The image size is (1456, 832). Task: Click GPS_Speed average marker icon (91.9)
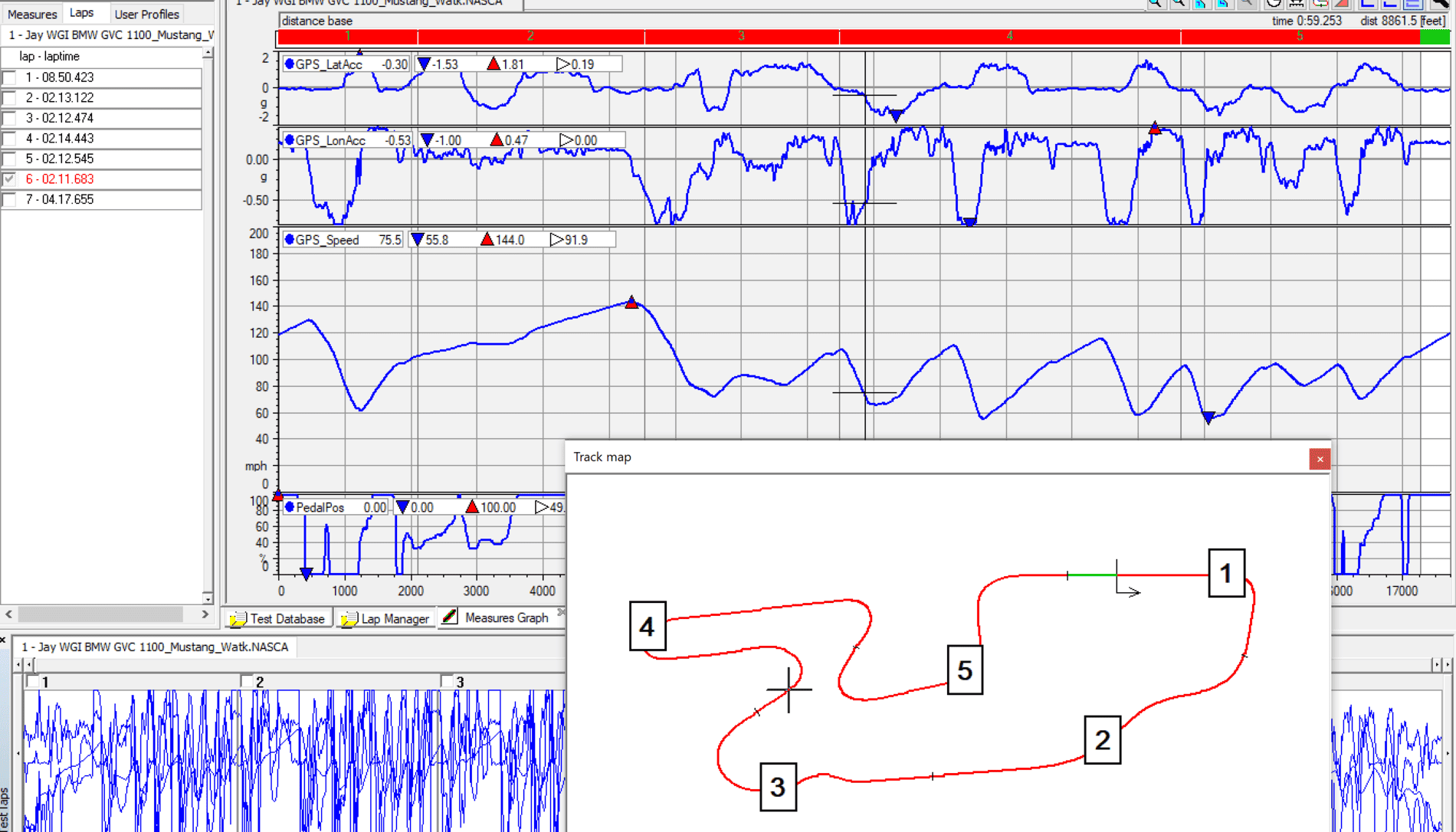tap(556, 240)
